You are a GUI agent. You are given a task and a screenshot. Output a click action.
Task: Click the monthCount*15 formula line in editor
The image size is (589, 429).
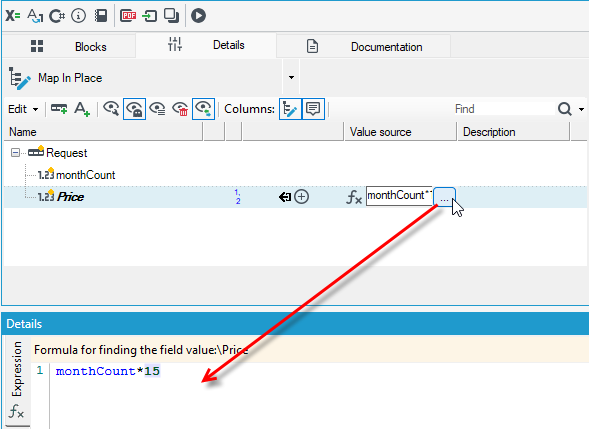point(108,371)
